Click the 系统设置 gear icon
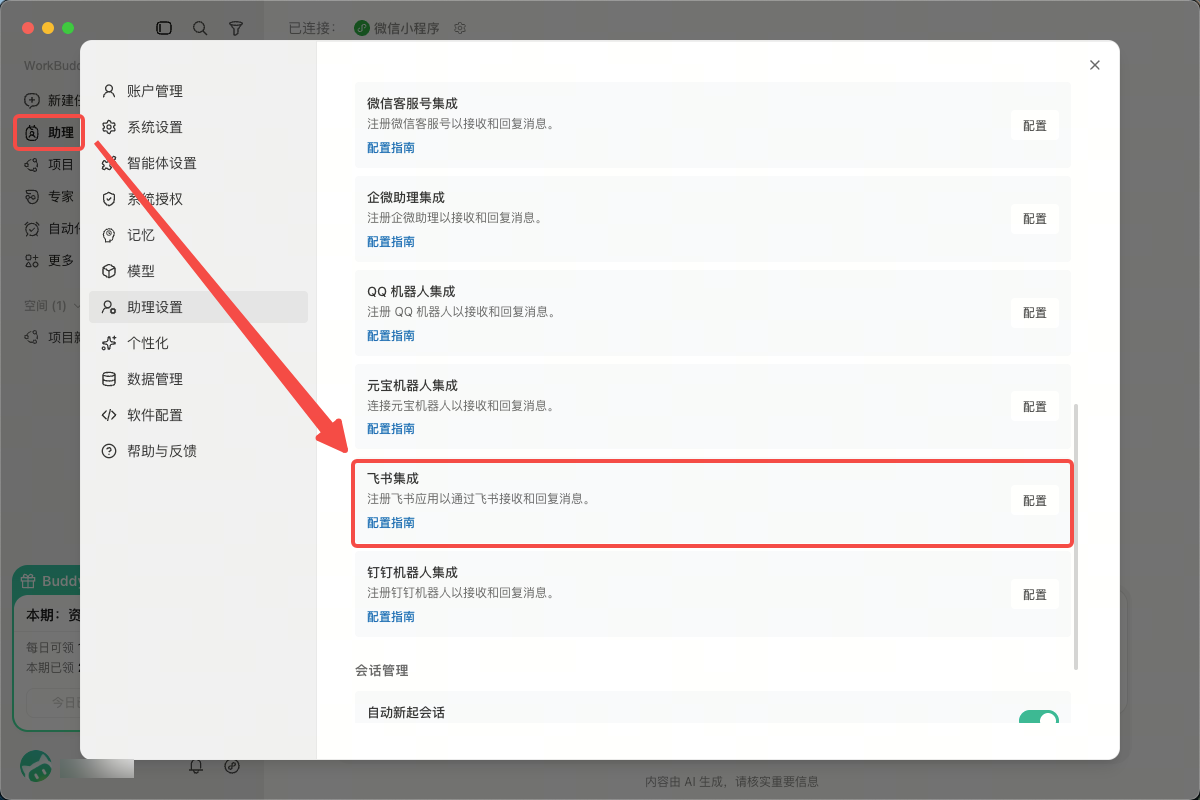 click(109, 127)
